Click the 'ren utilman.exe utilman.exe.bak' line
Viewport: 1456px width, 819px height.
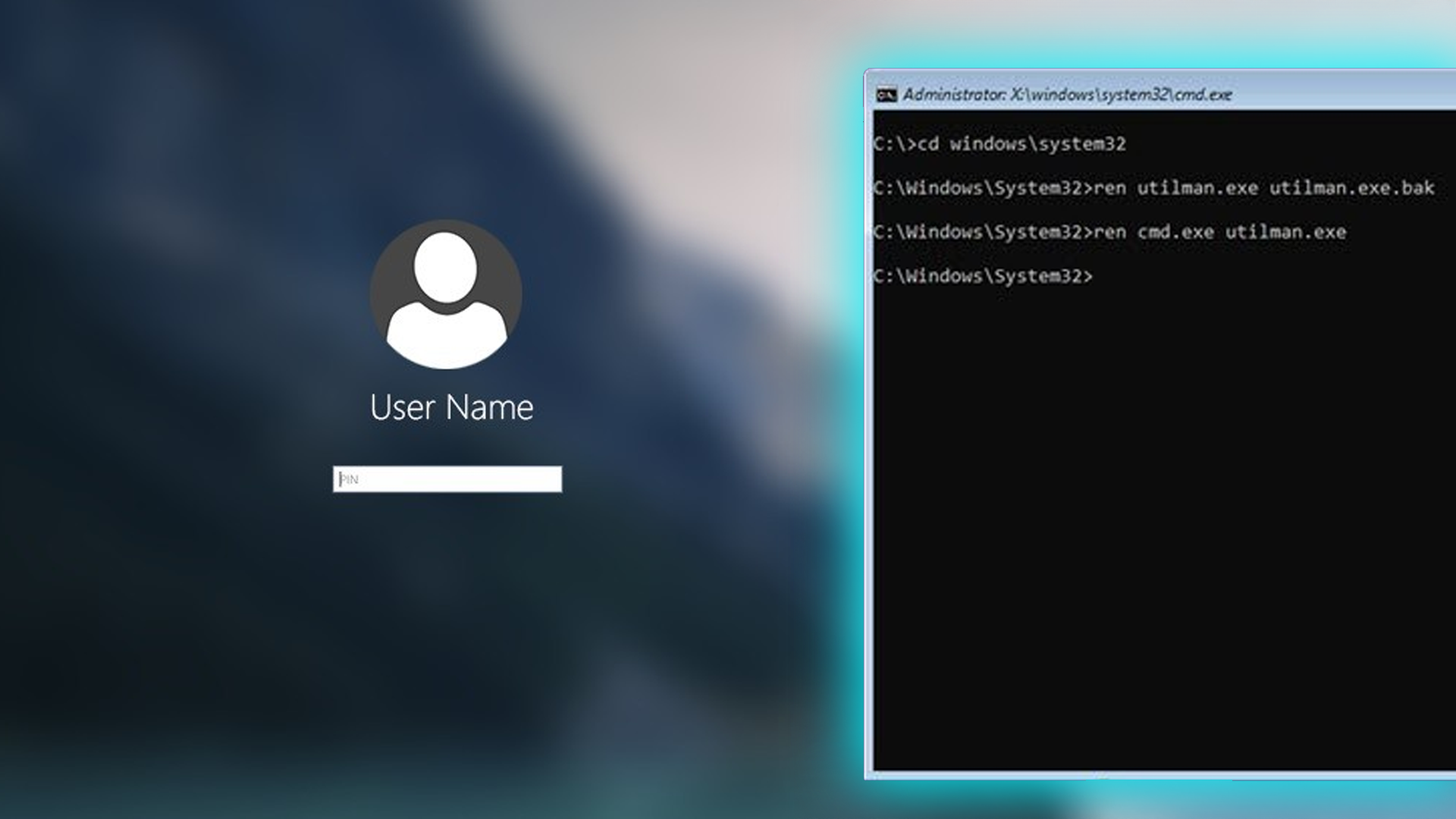tap(1153, 188)
